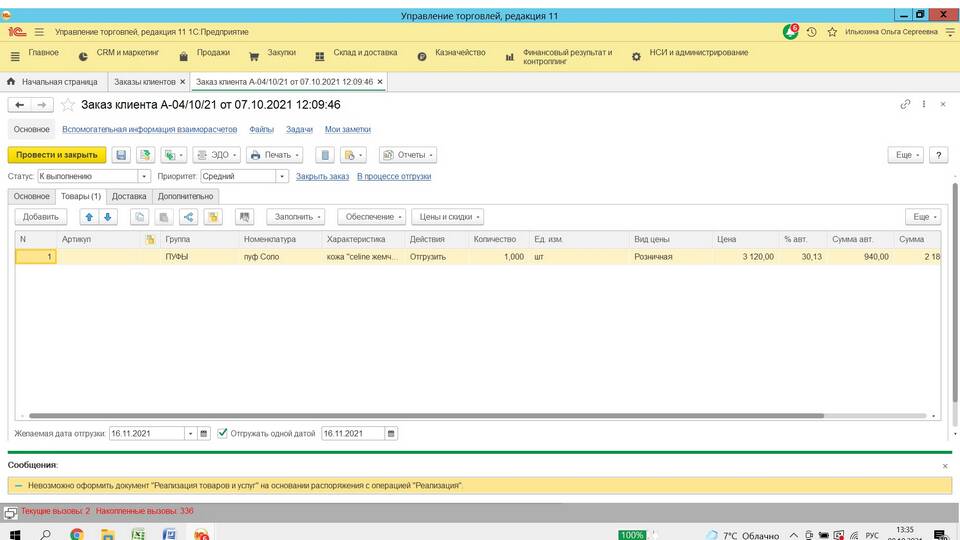This screenshot has height=540, width=960.
Task: Open the history clock icon
Action: click(x=811, y=32)
